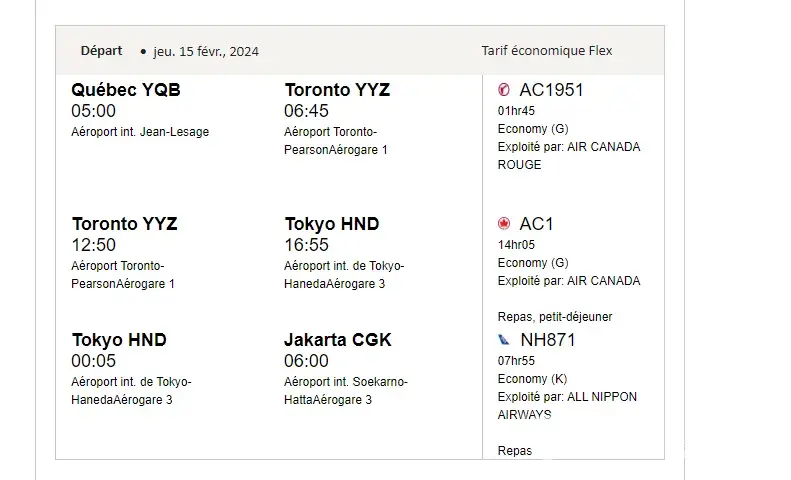
Task: Select the Départ header label
Action: pos(102,50)
